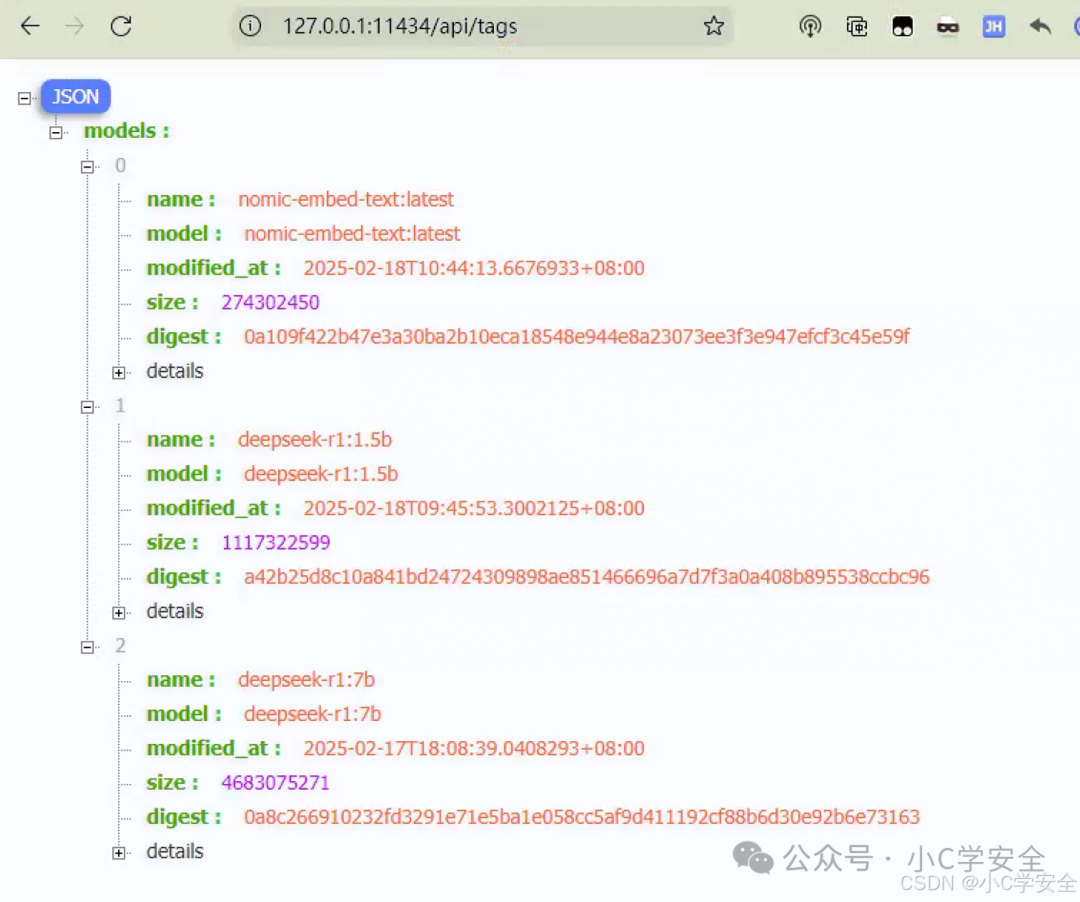
Task: Reload the api/tags page
Action: [x=121, y=26]
